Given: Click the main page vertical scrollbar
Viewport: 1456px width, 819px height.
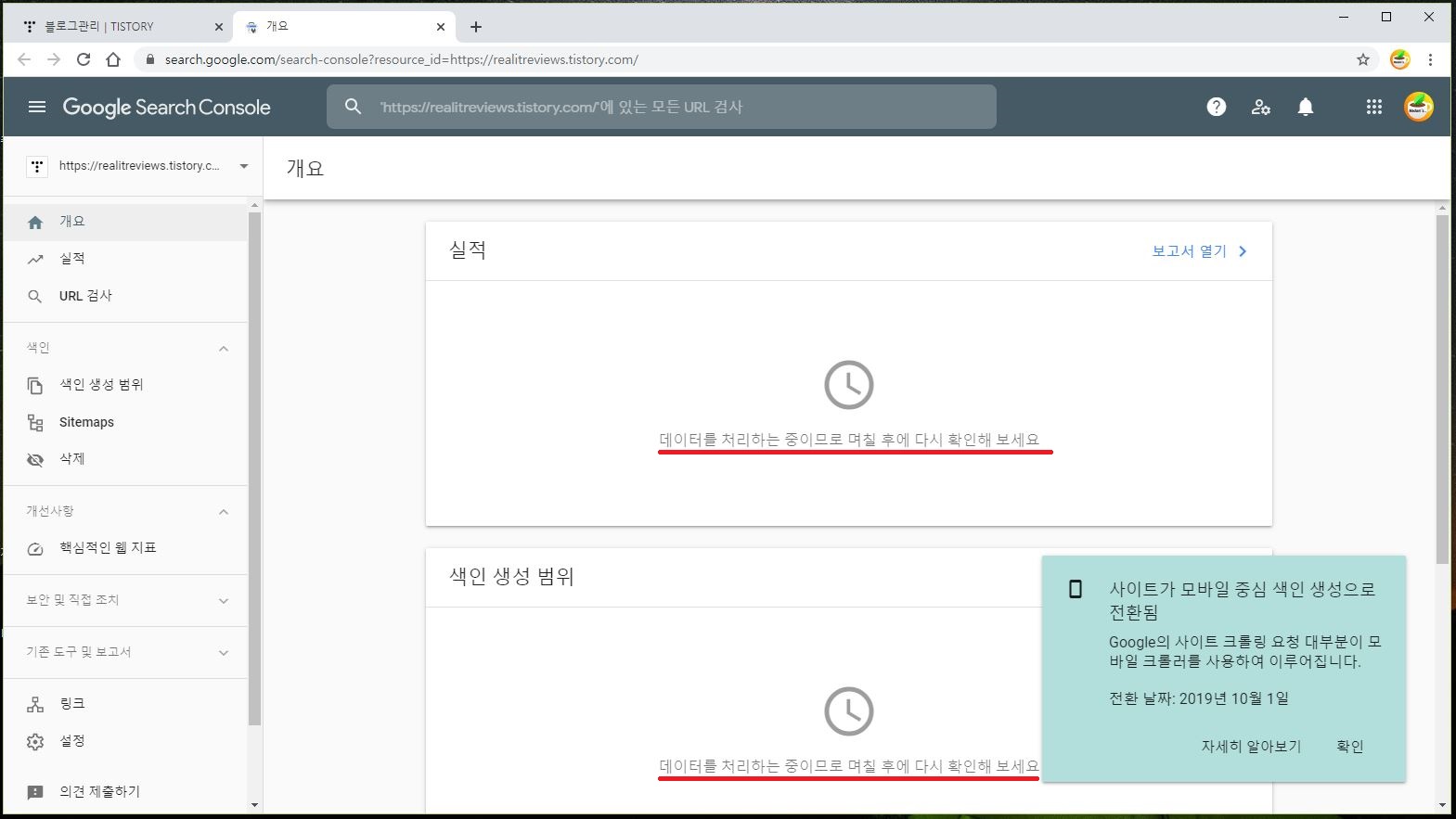Looking at the screenshot, I should tap(1442, 390).
